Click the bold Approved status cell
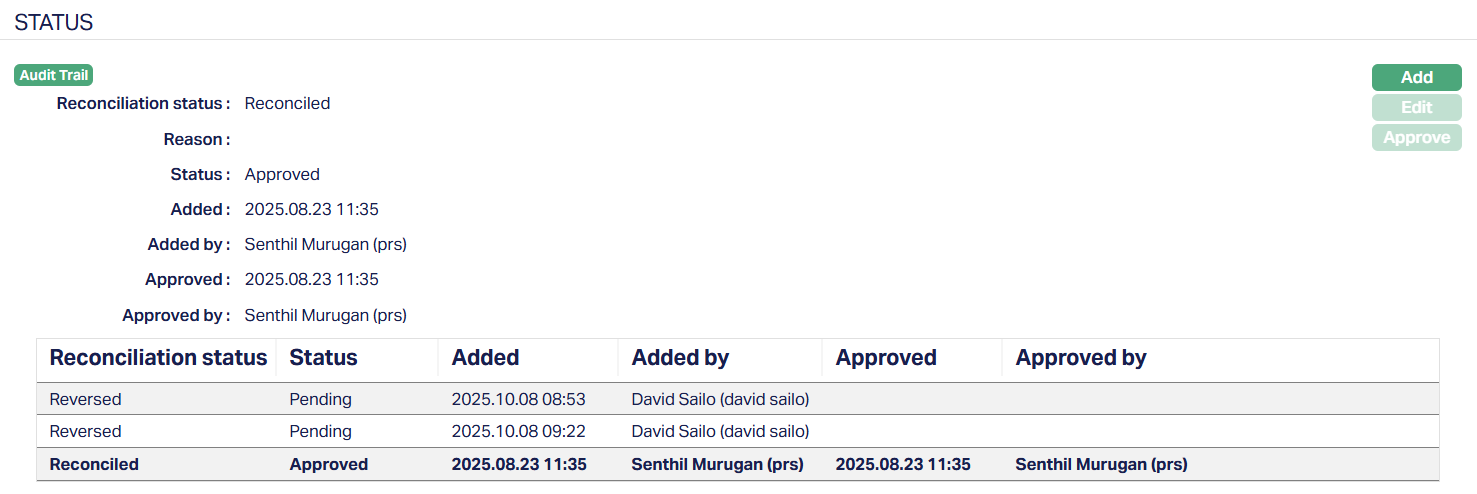The width and height of the screenshot is (1477, 494). pos(329,464)
